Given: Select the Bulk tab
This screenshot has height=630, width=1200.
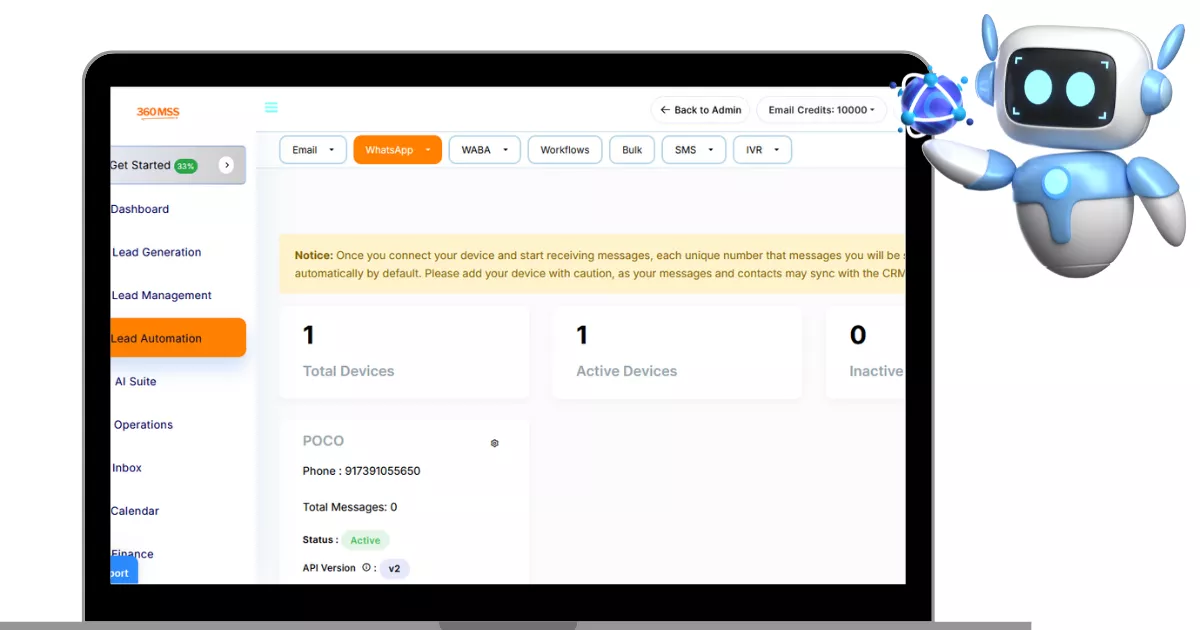Looking at the screenshot, I should pos(632,150).
